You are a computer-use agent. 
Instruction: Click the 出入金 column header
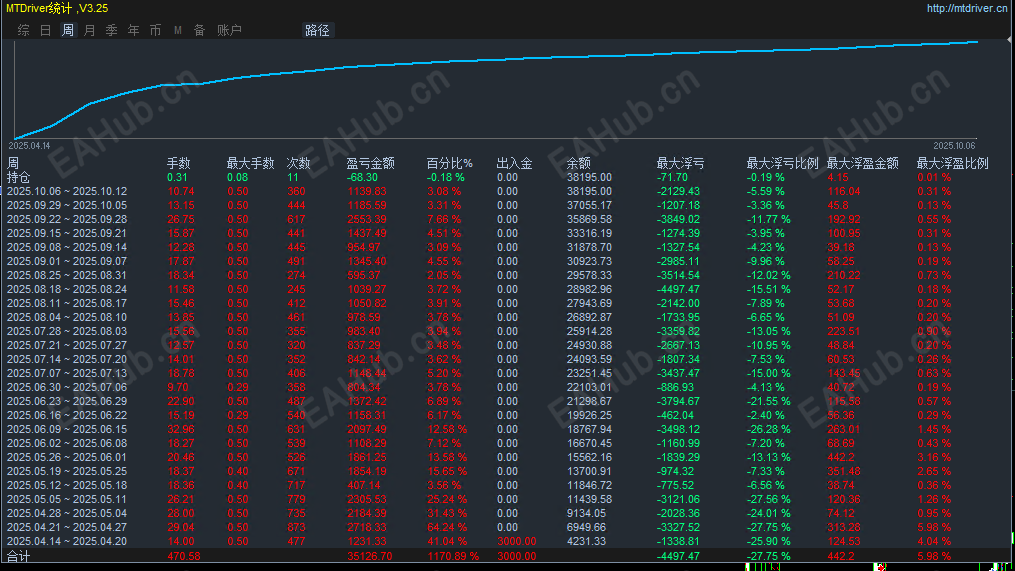(x=515, y=164)
